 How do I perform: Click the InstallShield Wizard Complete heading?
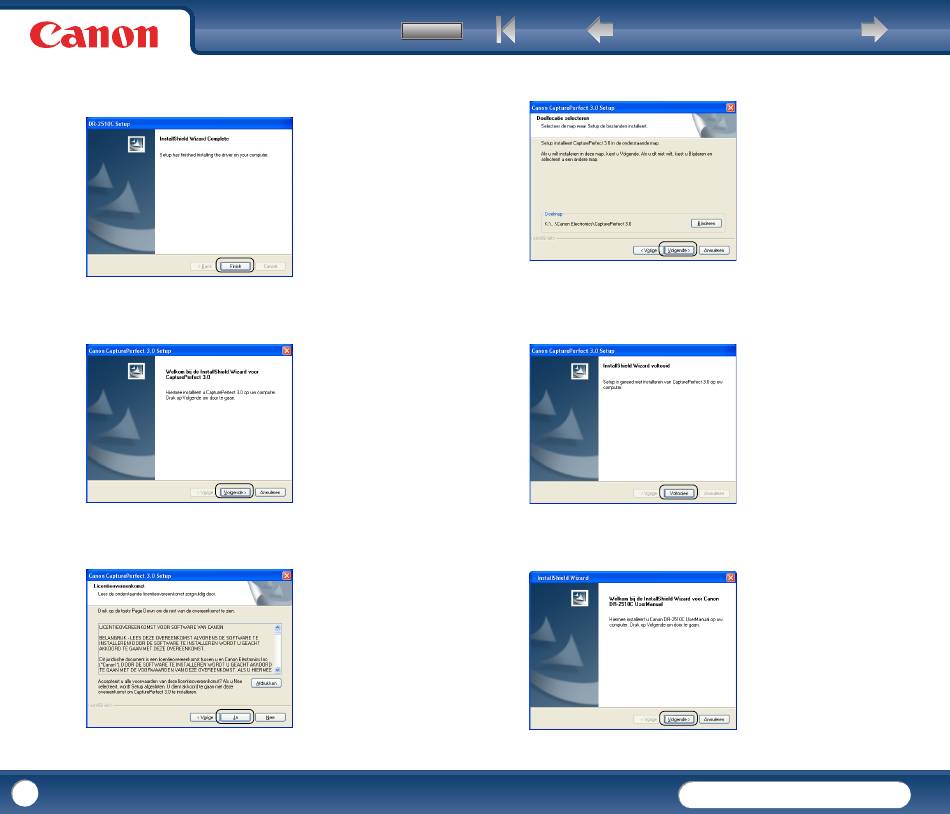194,139
